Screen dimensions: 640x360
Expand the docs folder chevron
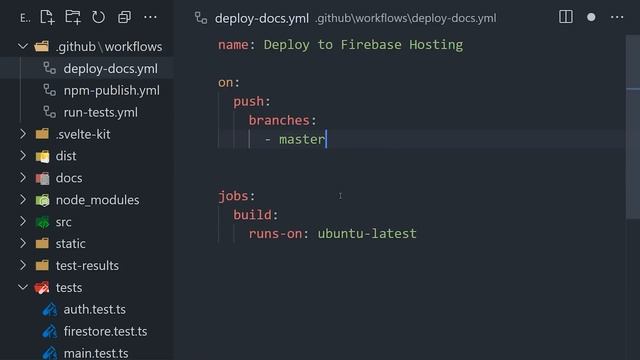point(23,178)
